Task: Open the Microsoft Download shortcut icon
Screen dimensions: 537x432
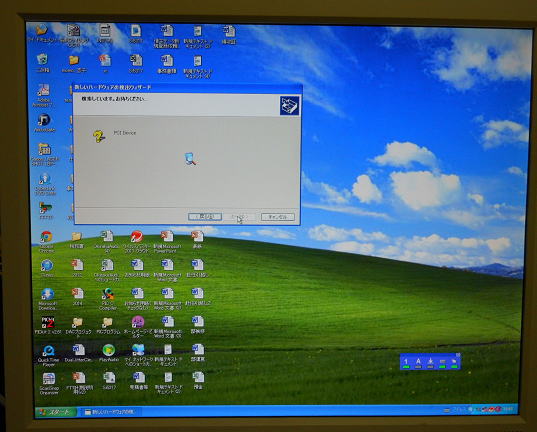Action: [x=48, y=294]
